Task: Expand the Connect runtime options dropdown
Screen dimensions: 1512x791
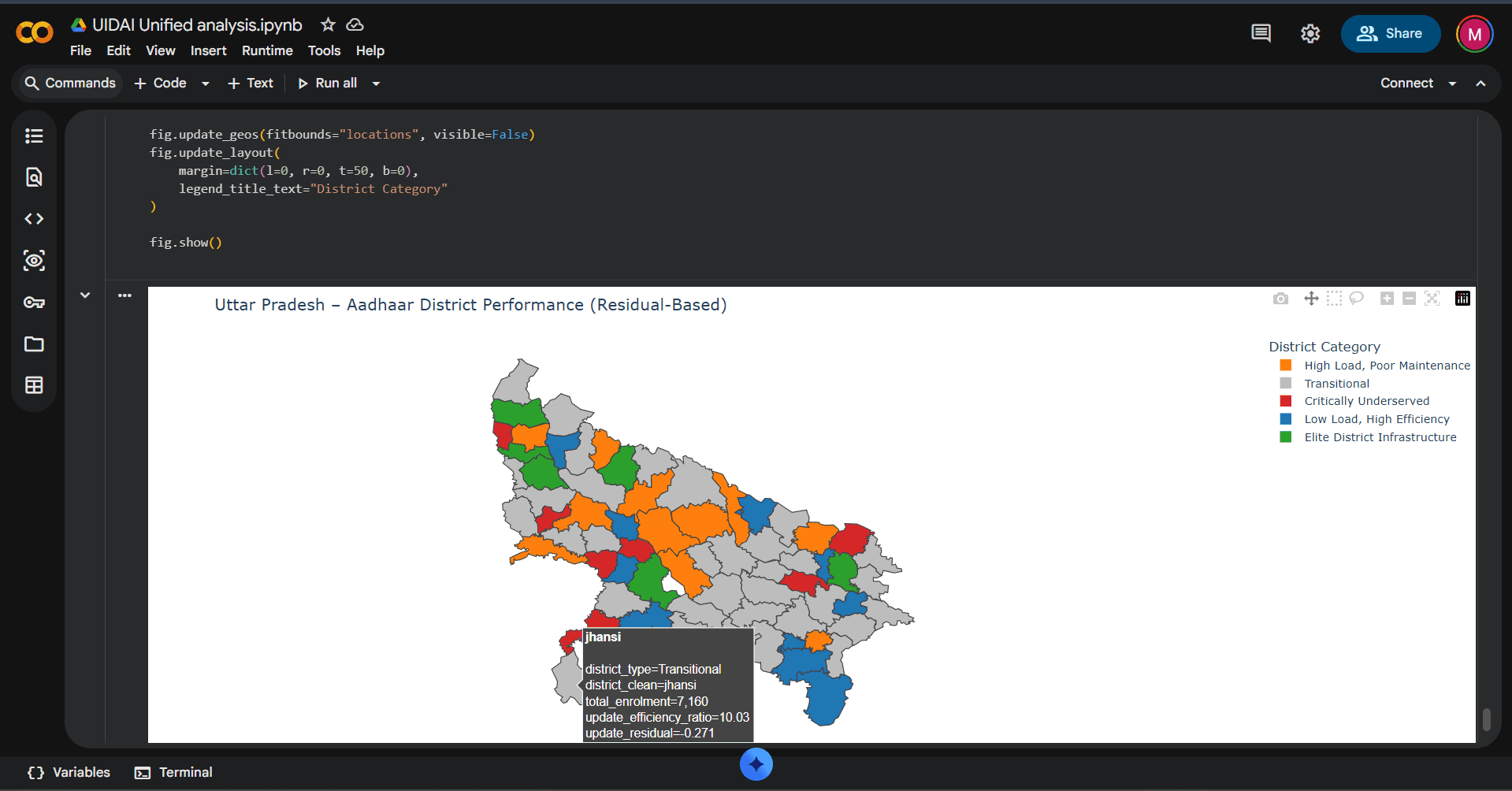Action: click(x=1453, y=83)
